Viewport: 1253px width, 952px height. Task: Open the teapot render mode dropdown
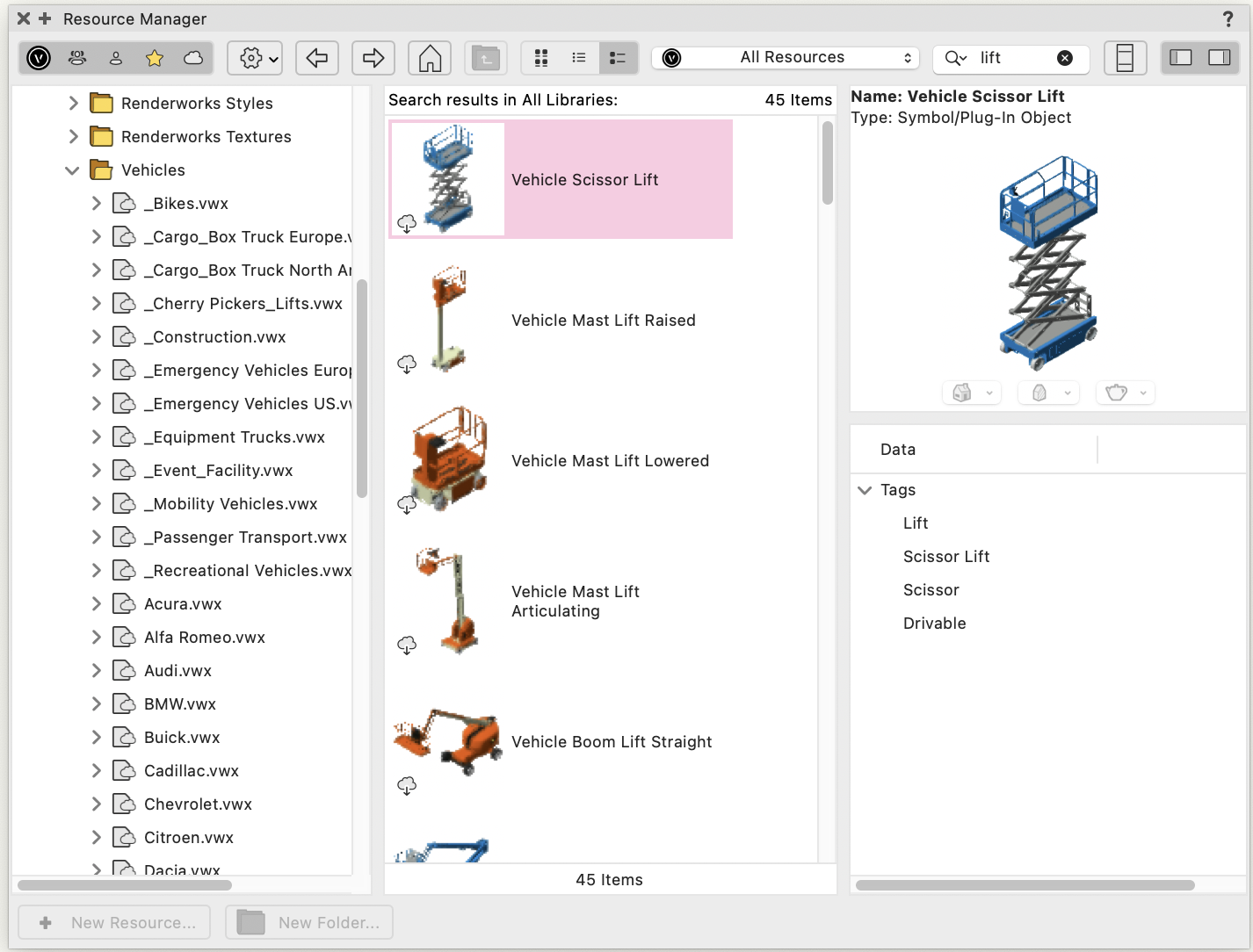pos(1125,393)
